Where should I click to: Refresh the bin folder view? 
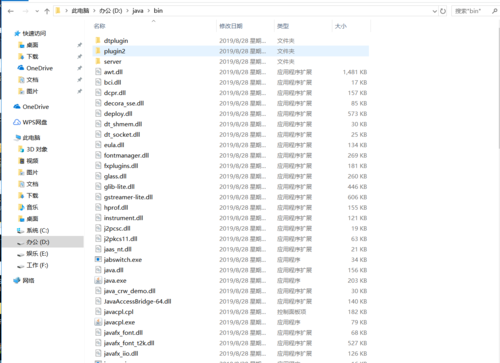[x=443, y=11]
